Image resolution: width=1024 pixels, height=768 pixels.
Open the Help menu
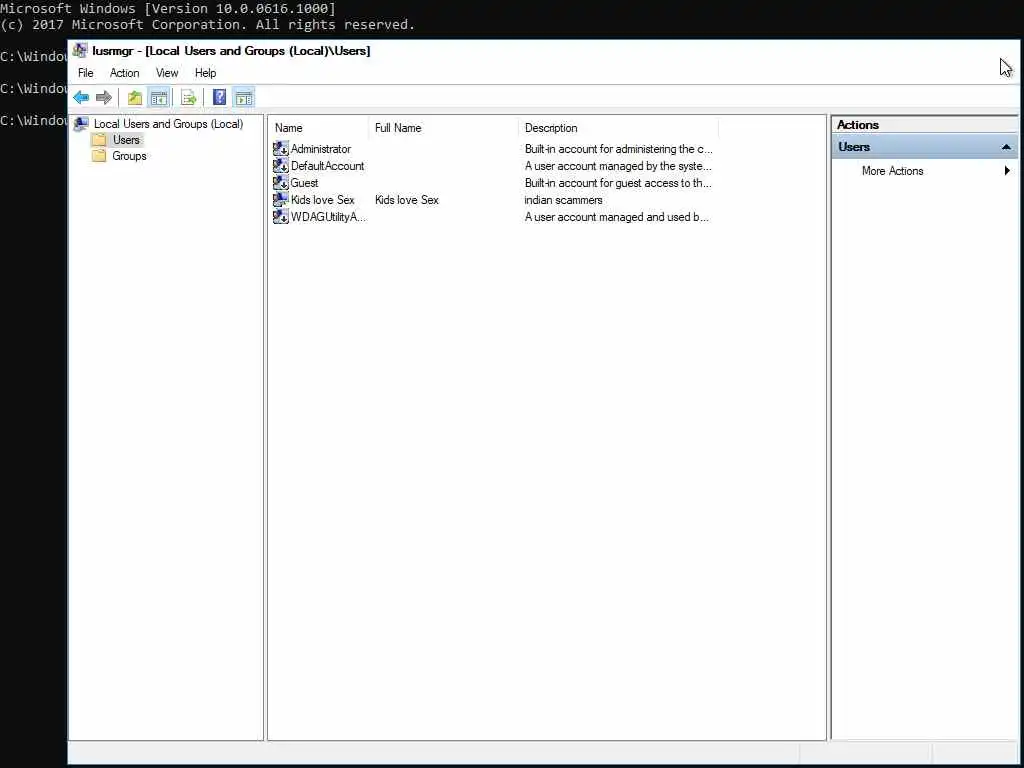click(x=205, y=73)
